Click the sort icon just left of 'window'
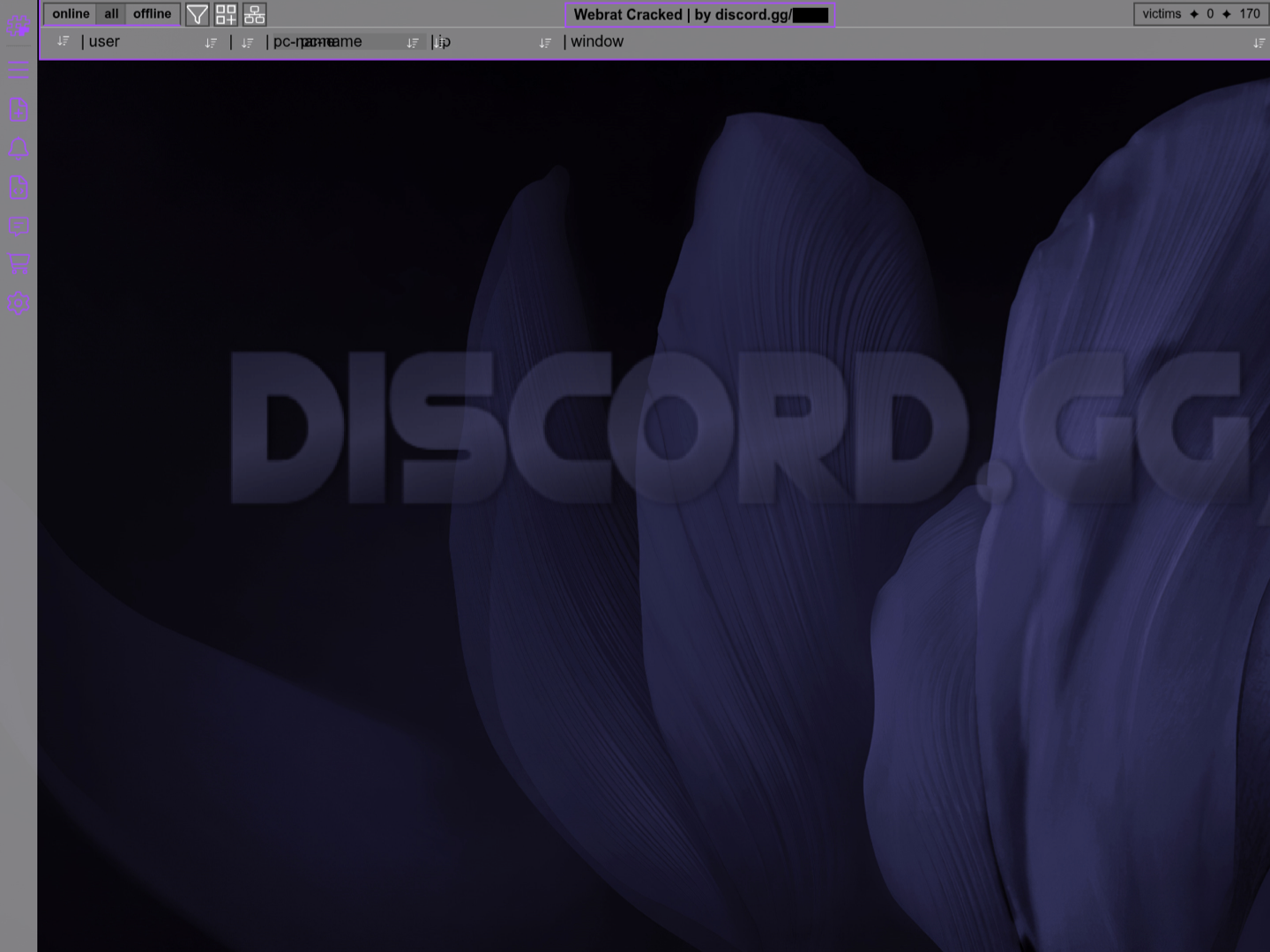 coord(545,42)
